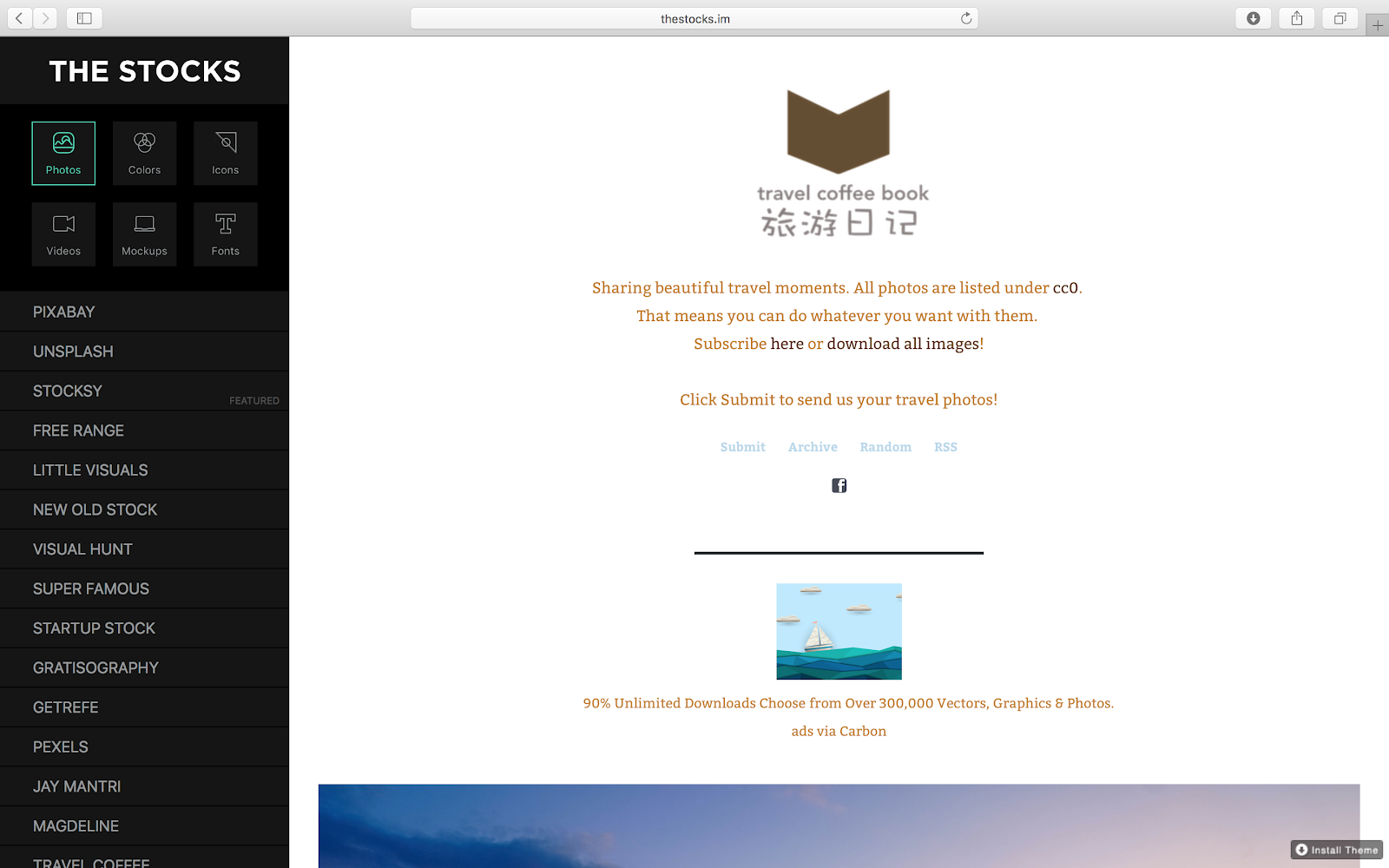This screenshot has width=1389, height=868.
Task: Open the Colors category
Action: (144, 153)
